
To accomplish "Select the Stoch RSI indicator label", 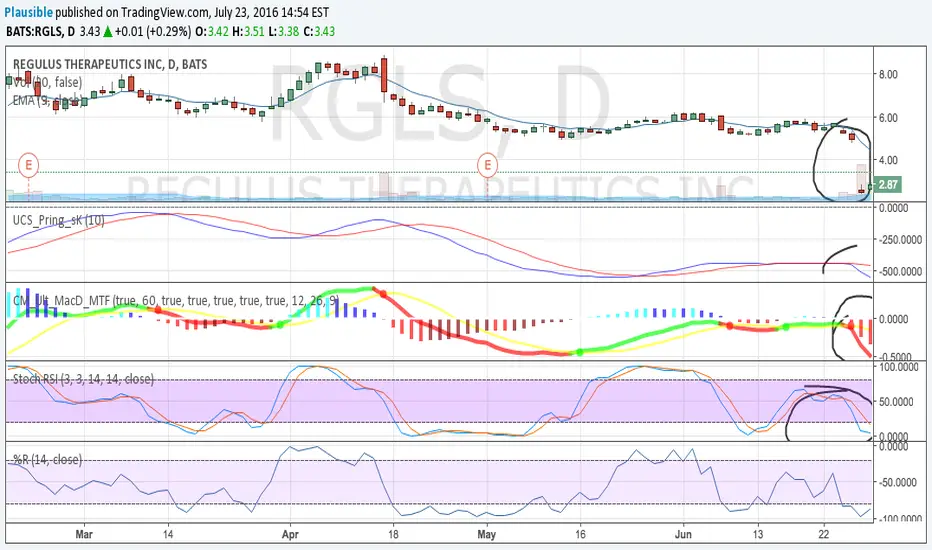I will pos(83,379).
